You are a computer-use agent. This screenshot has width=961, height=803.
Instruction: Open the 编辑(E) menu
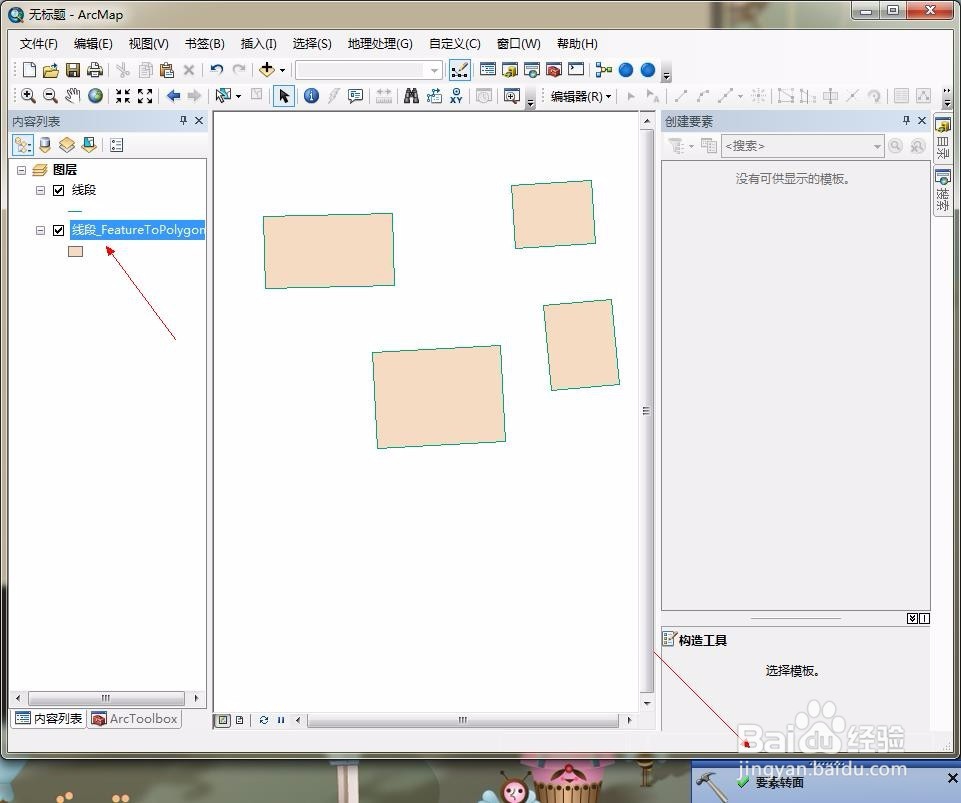pos(93,44)
